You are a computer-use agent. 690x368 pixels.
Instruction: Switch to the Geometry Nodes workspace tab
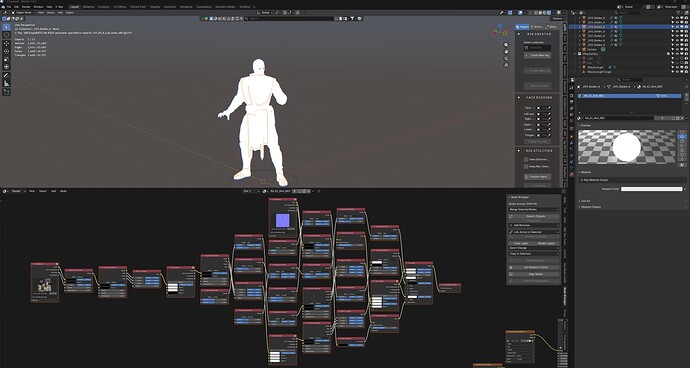coord(225,7)
